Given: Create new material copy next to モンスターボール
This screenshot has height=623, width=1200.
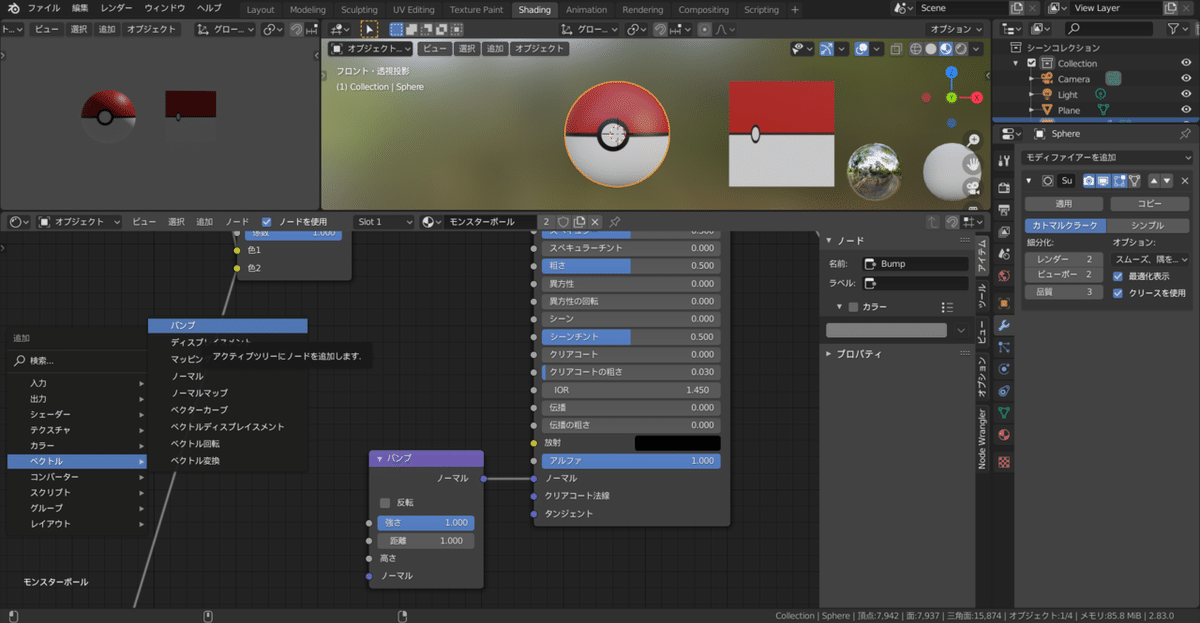Looking at the screenshot, I should 579,221.
